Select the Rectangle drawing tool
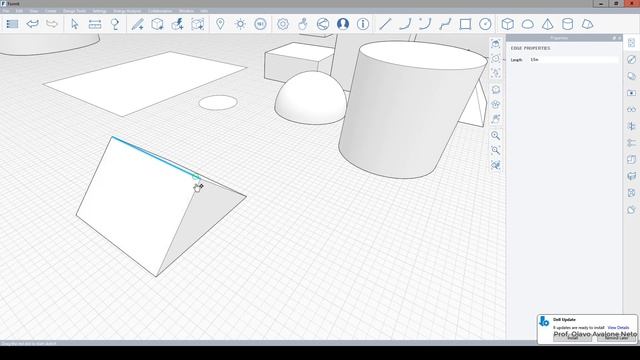This screenshot has width=640, height=360. [x=465, y=24]
